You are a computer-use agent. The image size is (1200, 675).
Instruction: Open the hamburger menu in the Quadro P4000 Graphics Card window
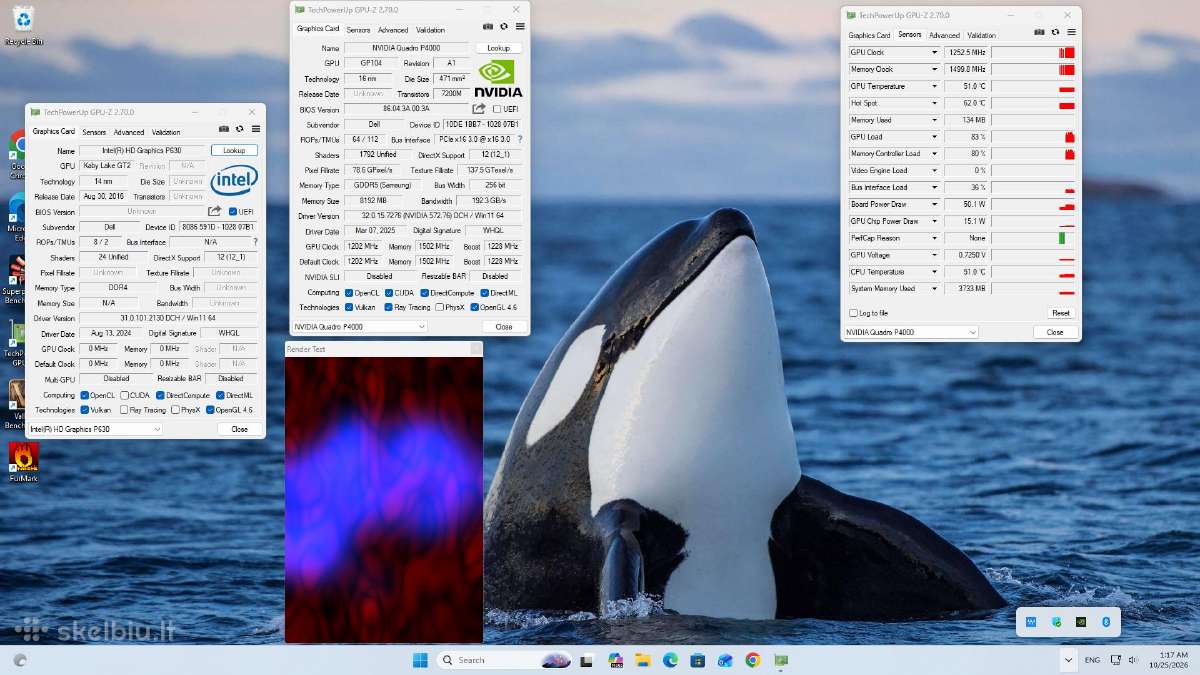(520, 27)
